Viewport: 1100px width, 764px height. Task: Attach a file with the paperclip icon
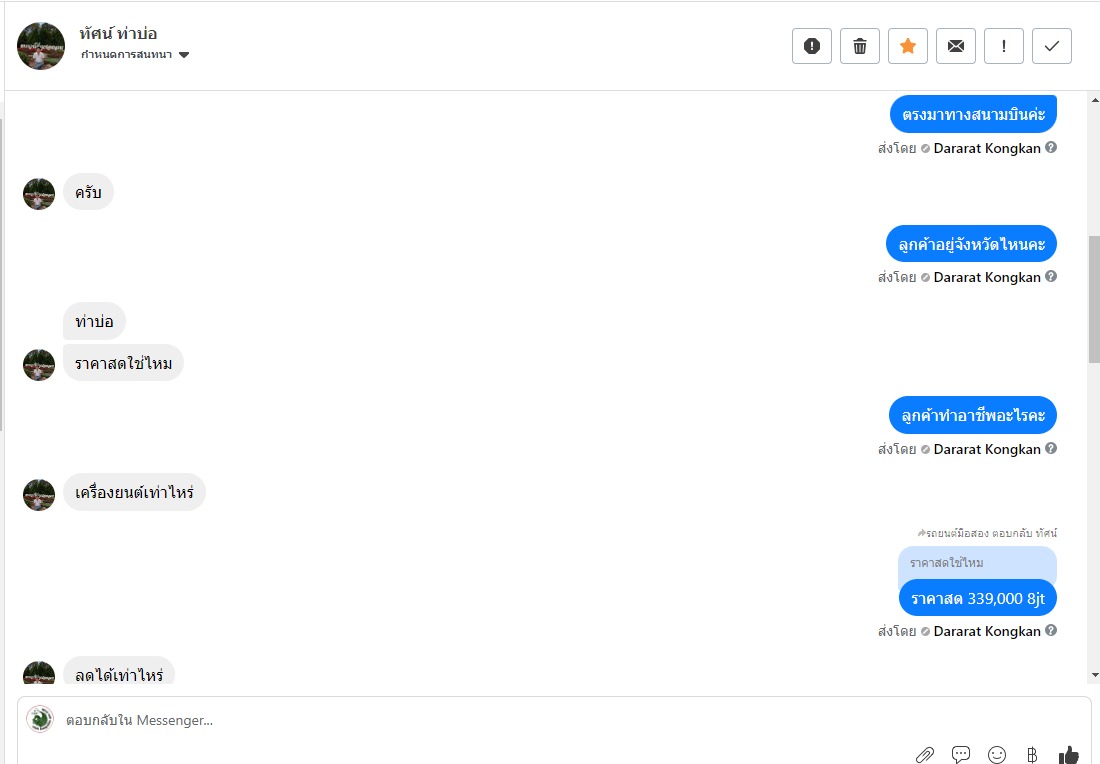[x=925, y=755]
